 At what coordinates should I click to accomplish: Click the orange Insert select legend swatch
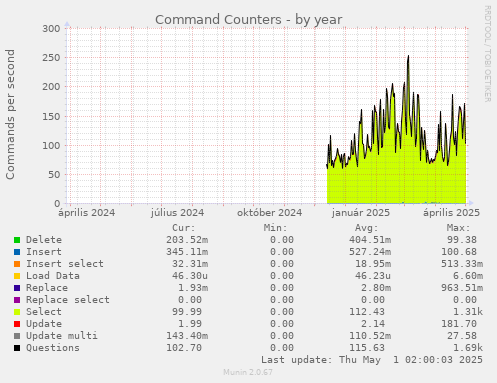(x=17, y=264)
